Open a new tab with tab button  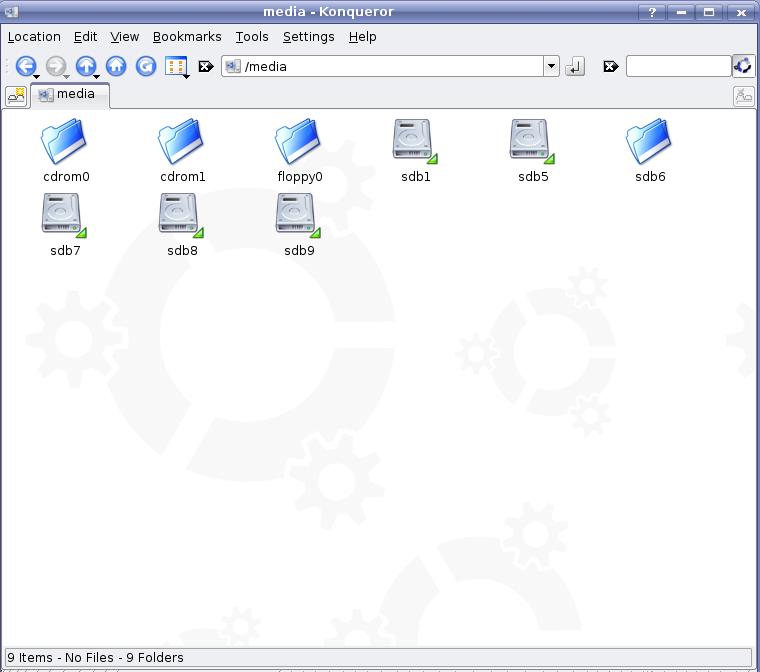(x=16, y=96)
